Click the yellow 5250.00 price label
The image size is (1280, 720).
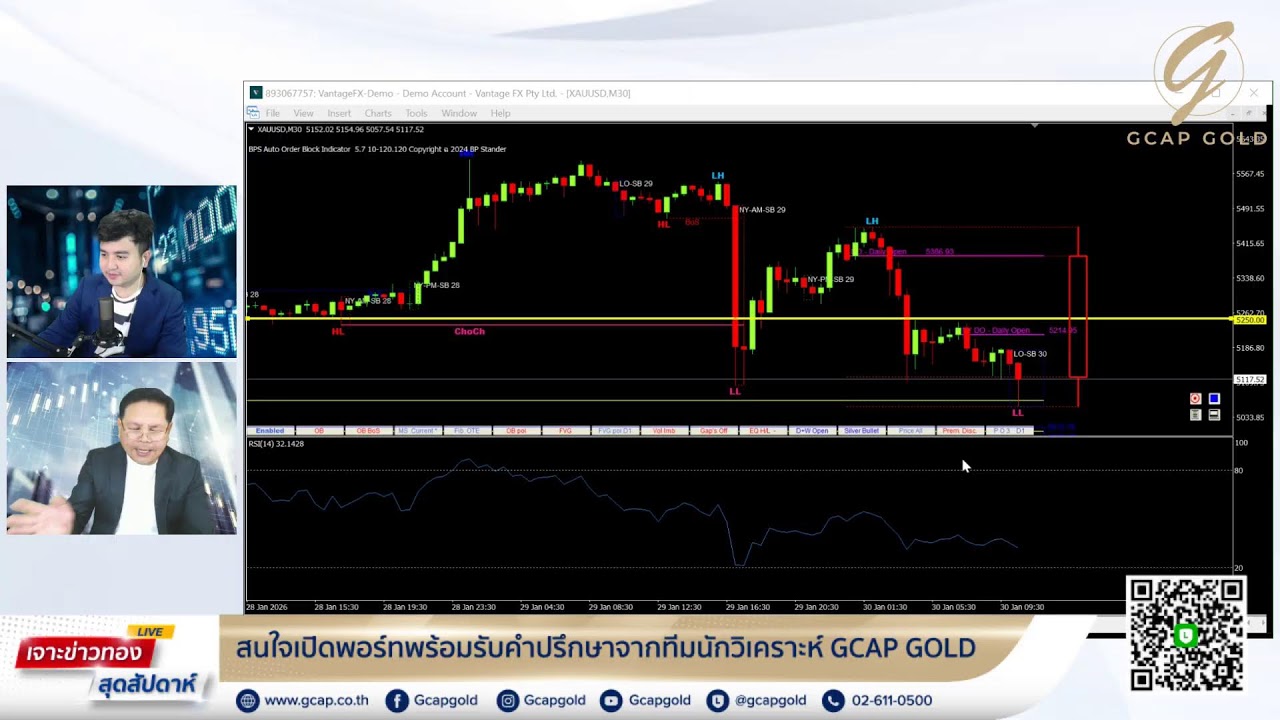[1250, 320]
